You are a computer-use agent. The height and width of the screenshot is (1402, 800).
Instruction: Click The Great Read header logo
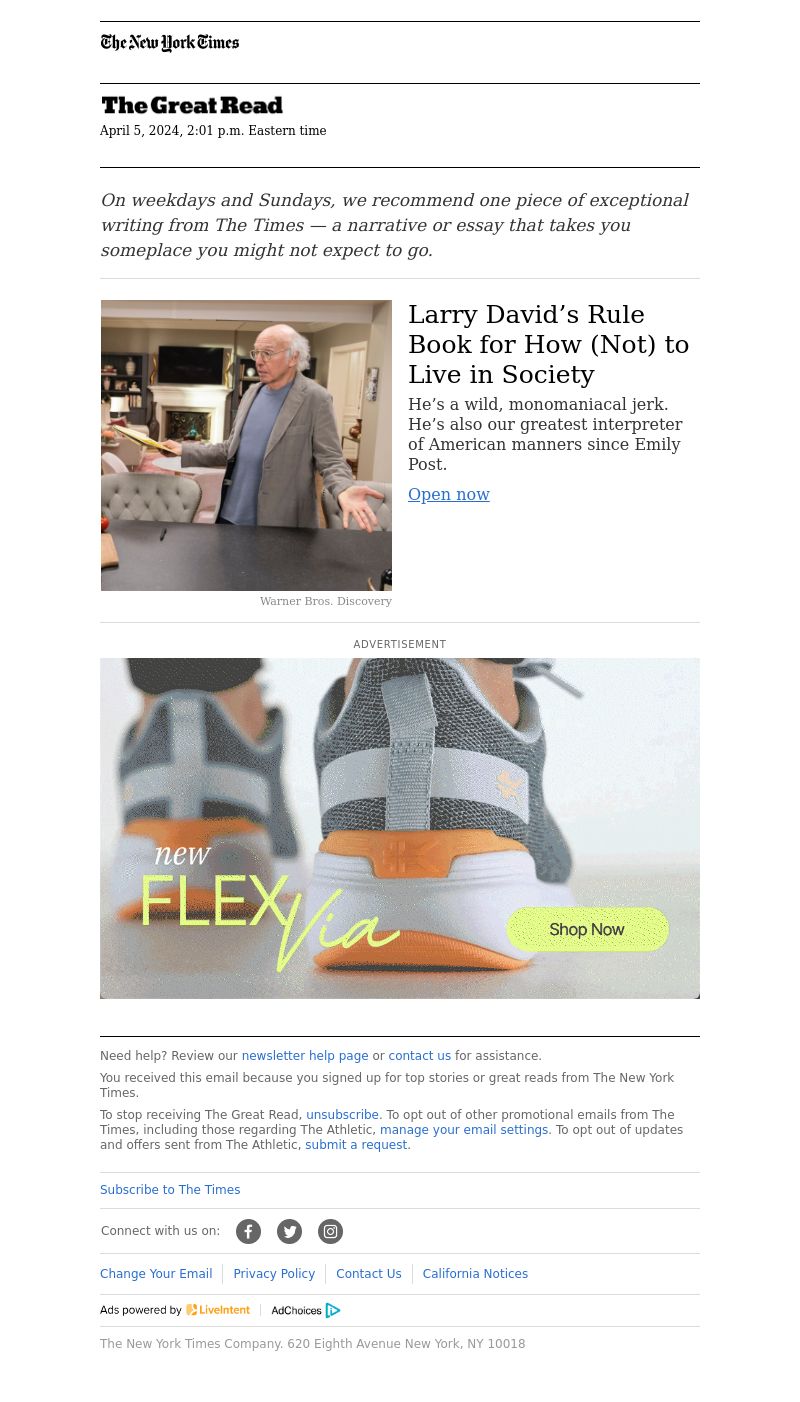coord(192,105)
